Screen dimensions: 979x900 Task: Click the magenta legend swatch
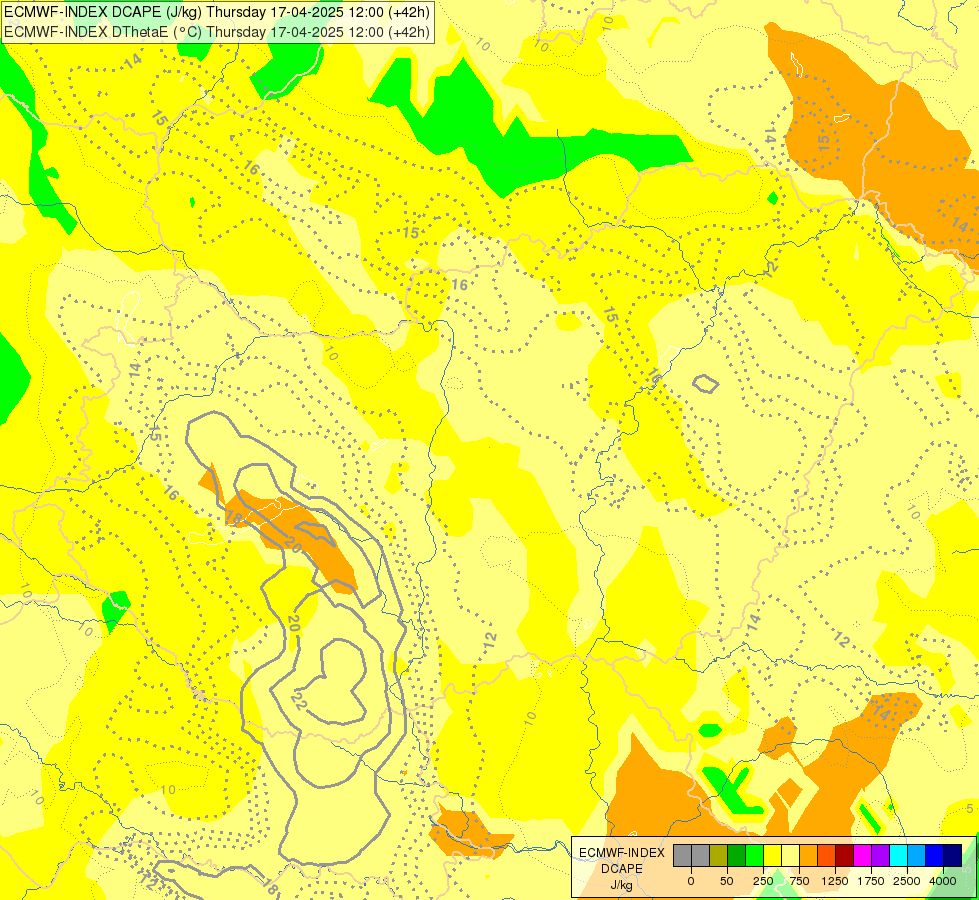(862, 856)
